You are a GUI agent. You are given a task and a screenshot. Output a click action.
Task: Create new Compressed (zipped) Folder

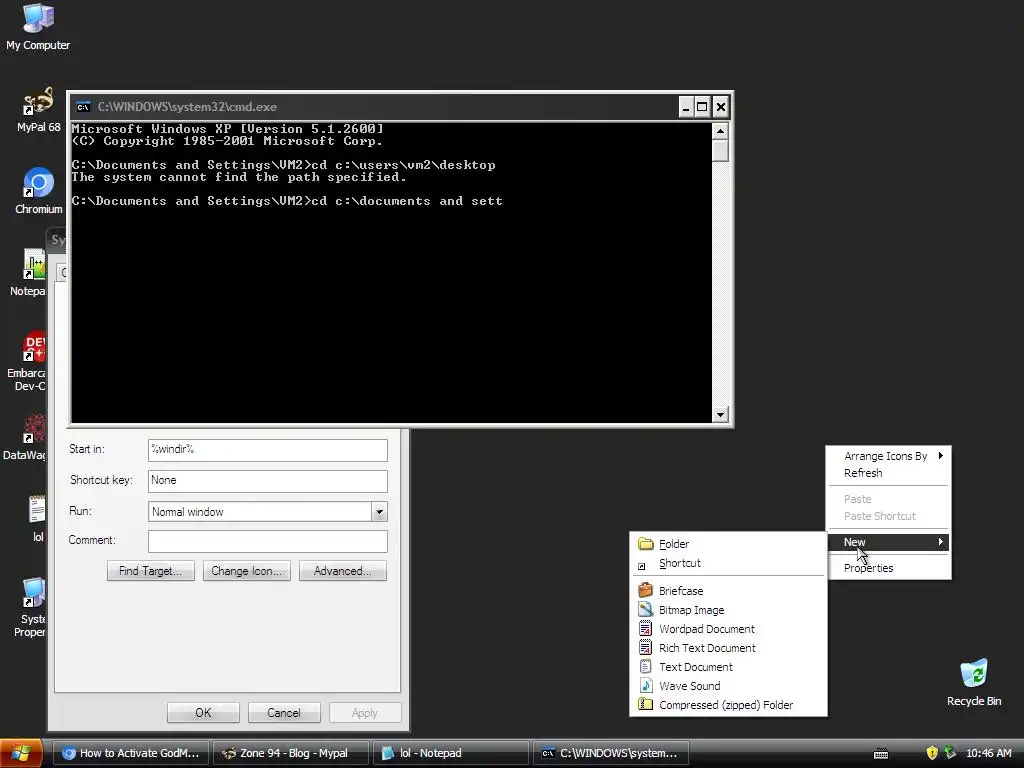(728, 705)
